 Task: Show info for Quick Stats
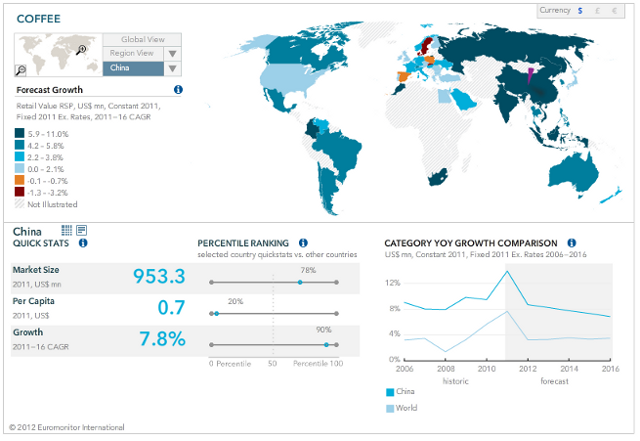click(x=83, y=243)
